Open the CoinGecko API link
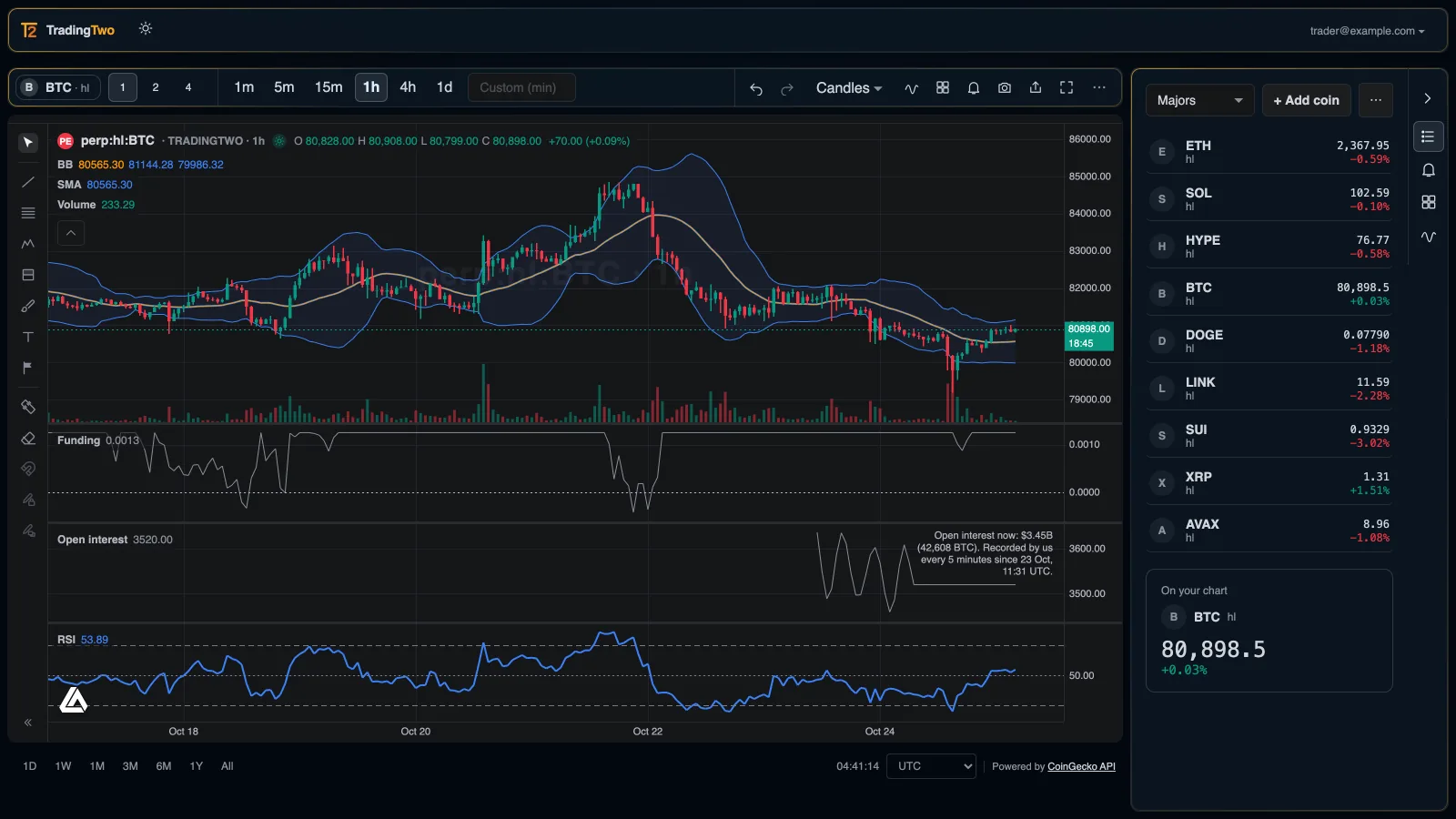This screenshot has width=1456, height=819. (x=1081, y=766)
